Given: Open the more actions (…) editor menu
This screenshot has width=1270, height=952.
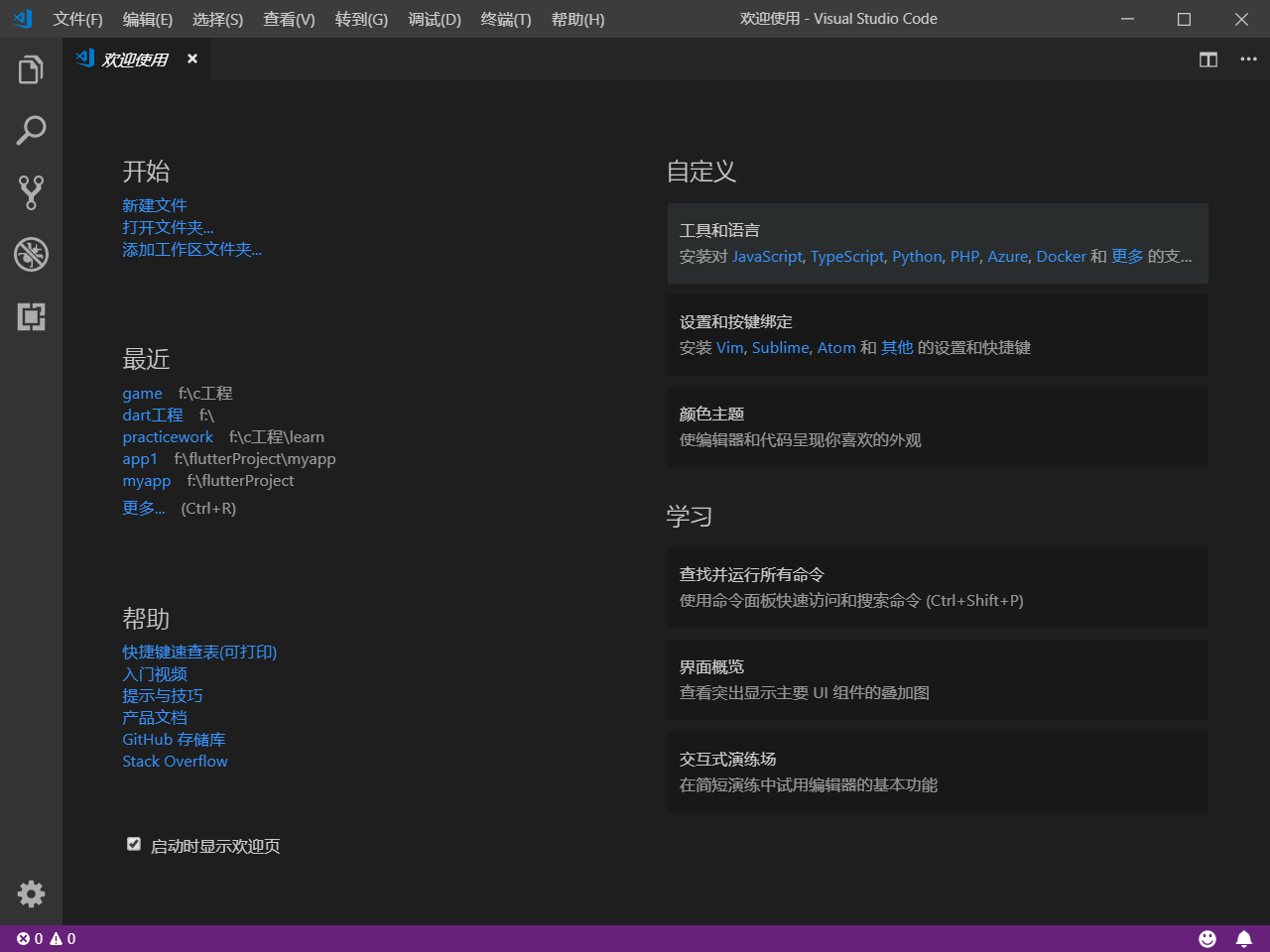Looking at the screenshot, I should coord(1248,59).
